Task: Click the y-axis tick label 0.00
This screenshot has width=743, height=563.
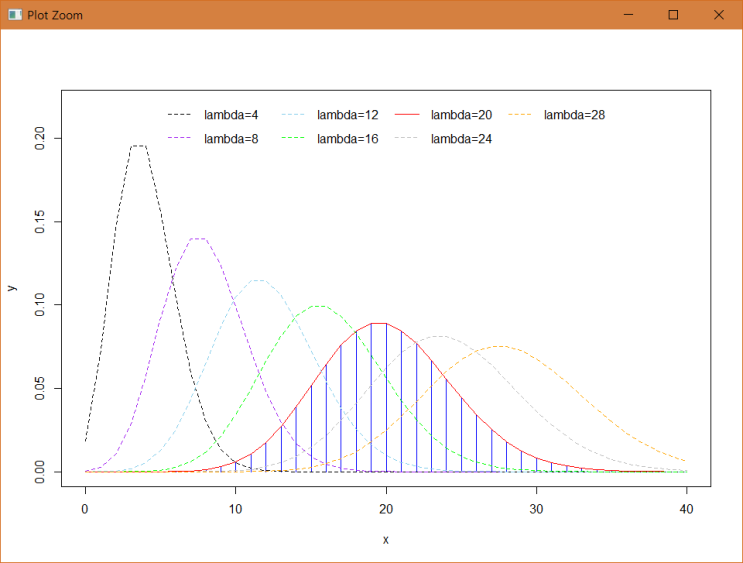Action: pos(40,472)
